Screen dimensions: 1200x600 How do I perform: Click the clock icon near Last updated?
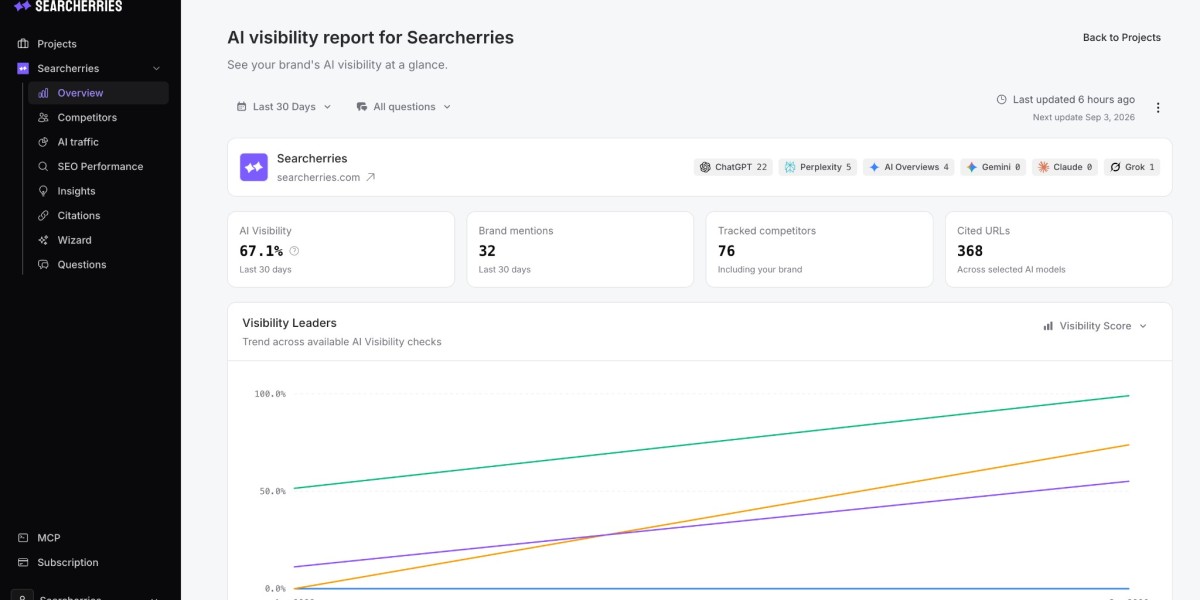coord(1002,100)
